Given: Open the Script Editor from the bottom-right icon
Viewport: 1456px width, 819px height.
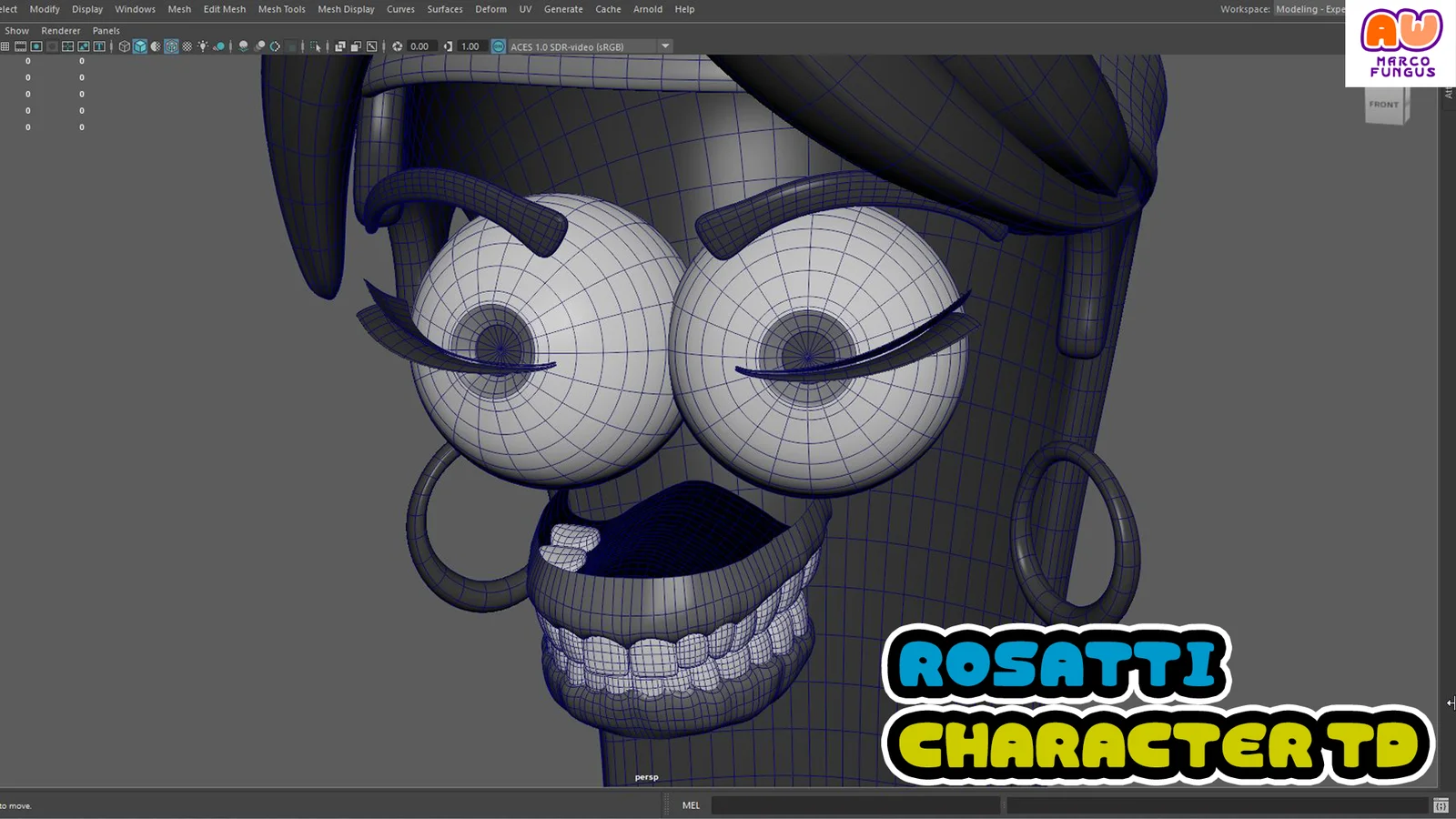Looking at the screenshot, I should [x=1441, y=806].
